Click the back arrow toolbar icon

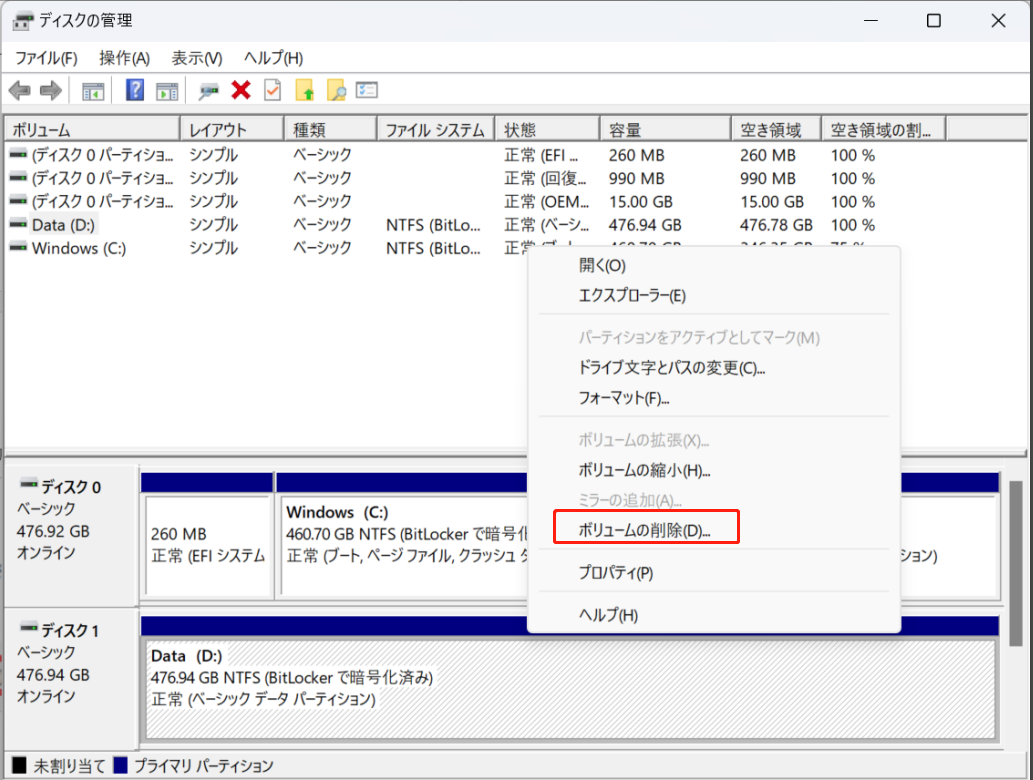[19, 91]
